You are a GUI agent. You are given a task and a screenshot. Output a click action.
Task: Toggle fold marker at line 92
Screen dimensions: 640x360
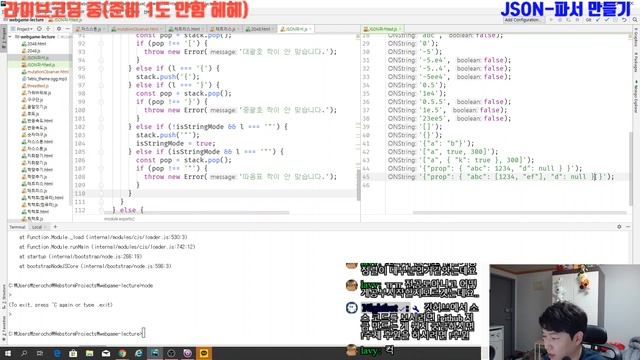tap(101, 43)
